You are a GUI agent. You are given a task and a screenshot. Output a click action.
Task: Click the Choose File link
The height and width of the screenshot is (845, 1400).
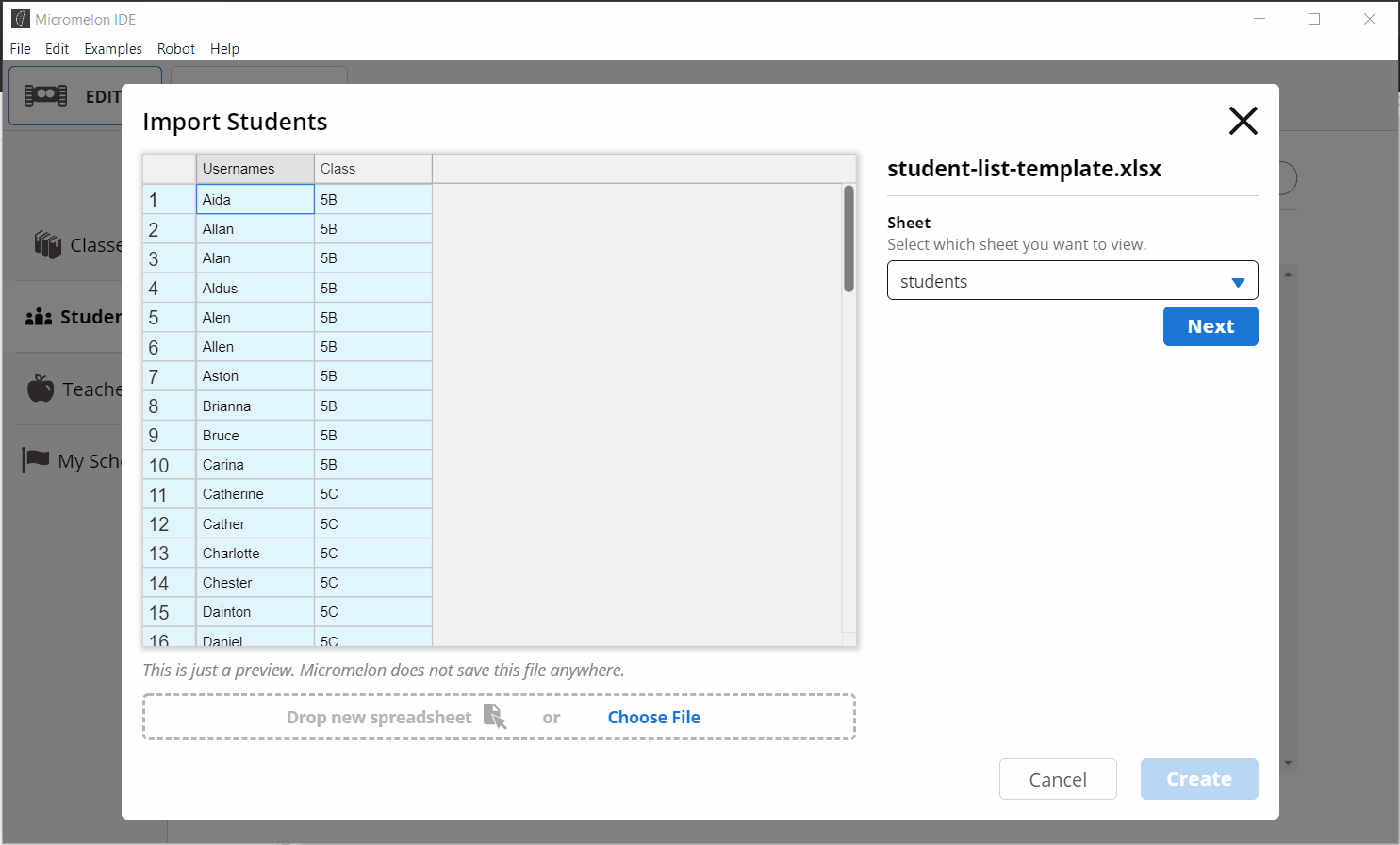pyautogui.click(x=653, y=717)
